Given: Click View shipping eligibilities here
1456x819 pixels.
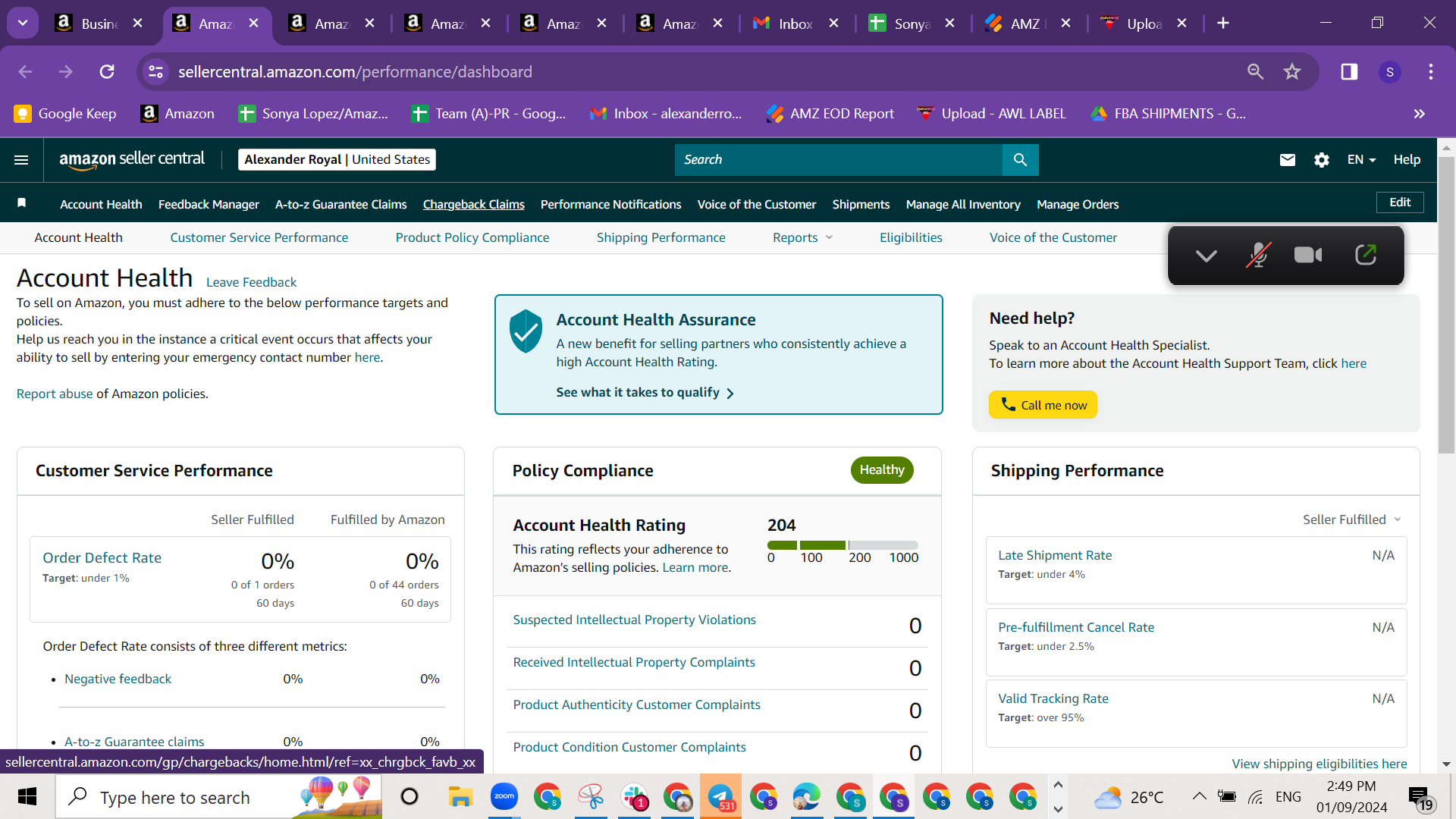Looking at the screenshot, I should click(1319, 764).
